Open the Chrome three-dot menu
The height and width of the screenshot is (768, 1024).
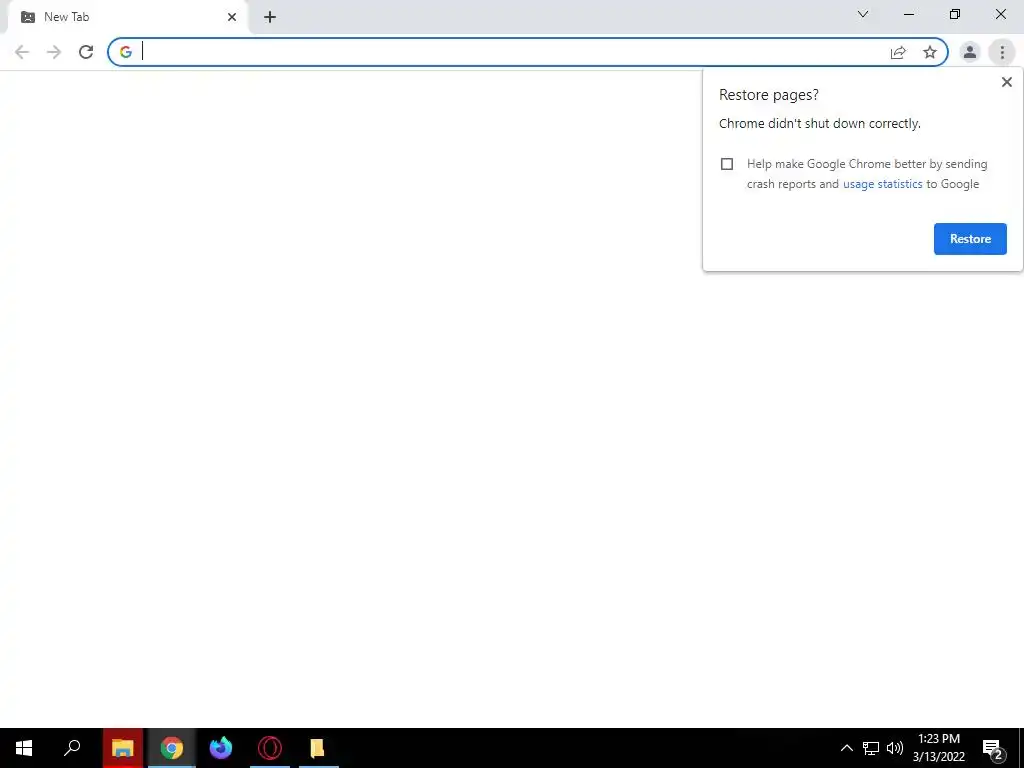1002,52
